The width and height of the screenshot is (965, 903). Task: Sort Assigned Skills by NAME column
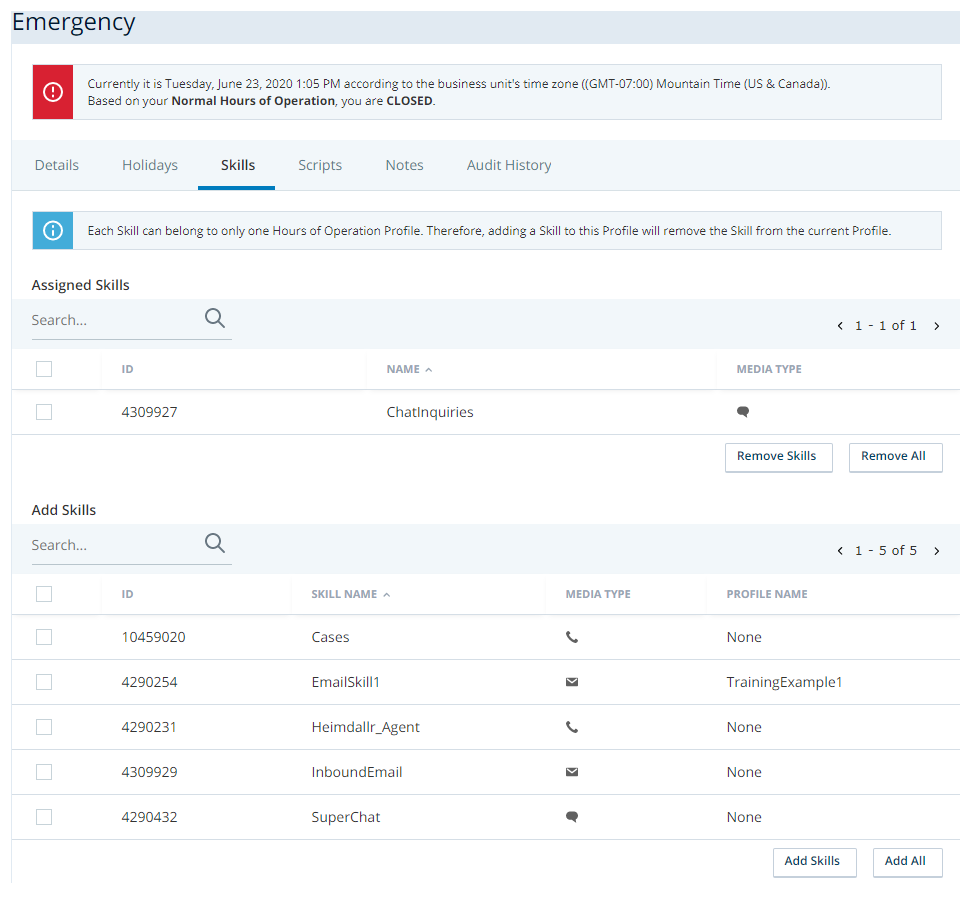pyautogui.click(x=409, y=369)
